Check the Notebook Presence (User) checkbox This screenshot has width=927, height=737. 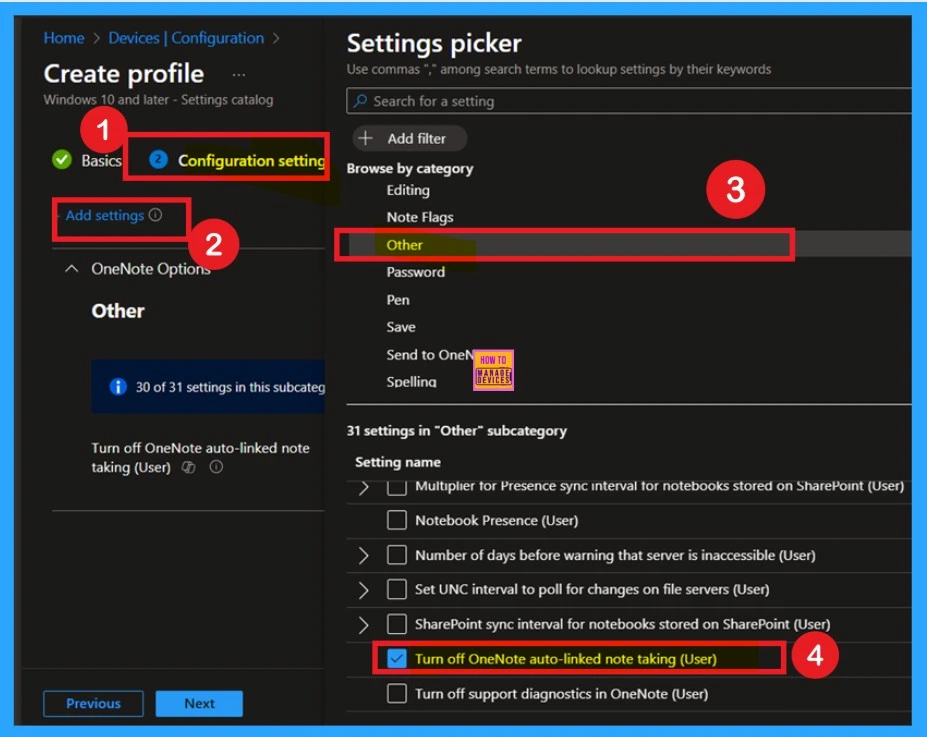point(397,520)
